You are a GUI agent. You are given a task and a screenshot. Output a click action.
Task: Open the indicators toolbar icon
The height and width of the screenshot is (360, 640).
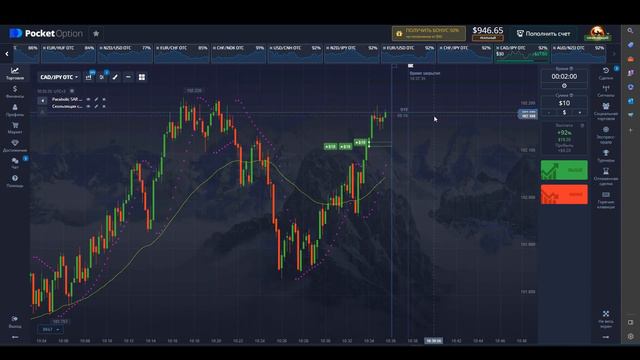(102, 77)
